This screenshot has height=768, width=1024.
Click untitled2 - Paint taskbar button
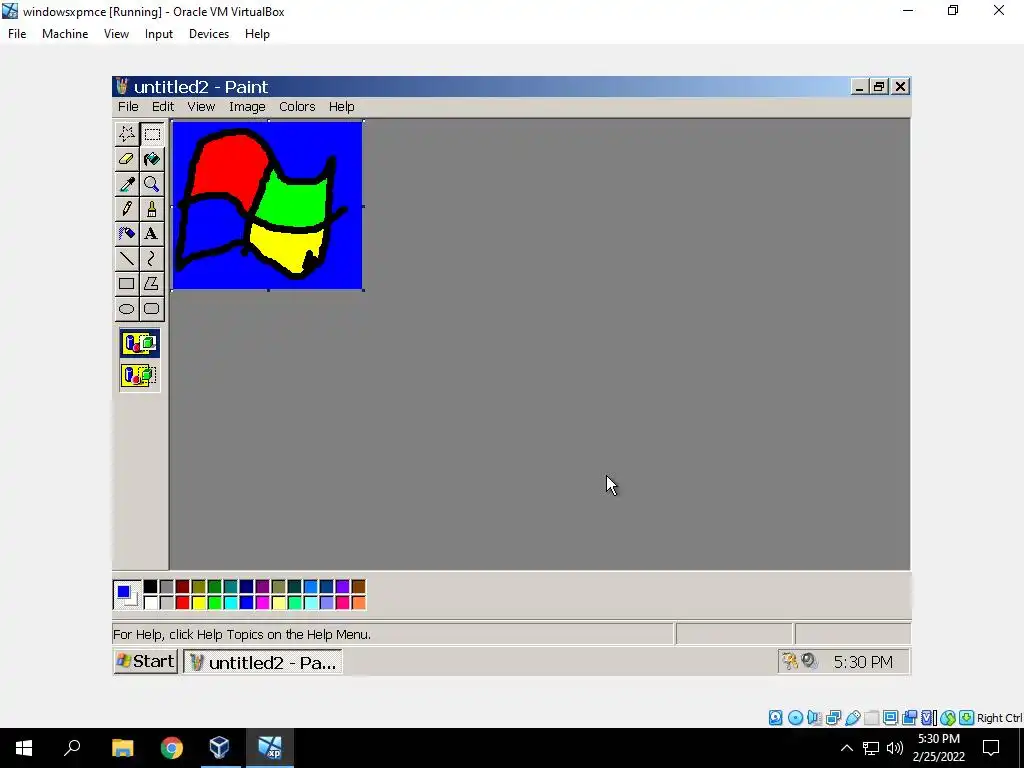coord(263,662)
